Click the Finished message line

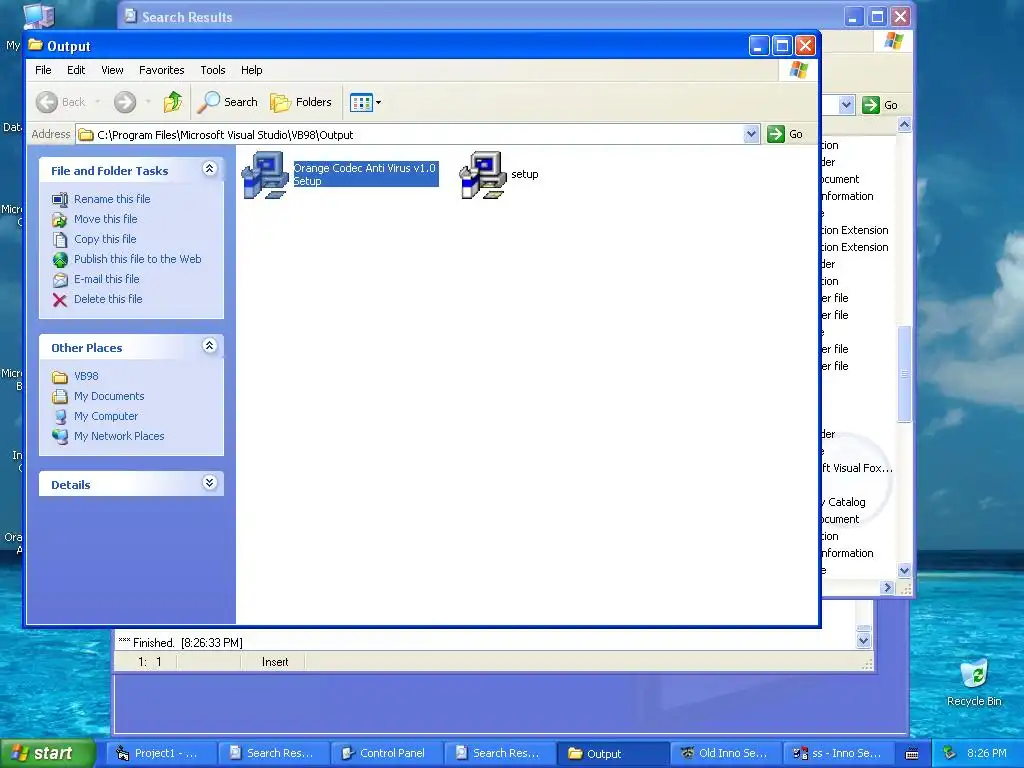pyautogui.click(x=180, y=643)
